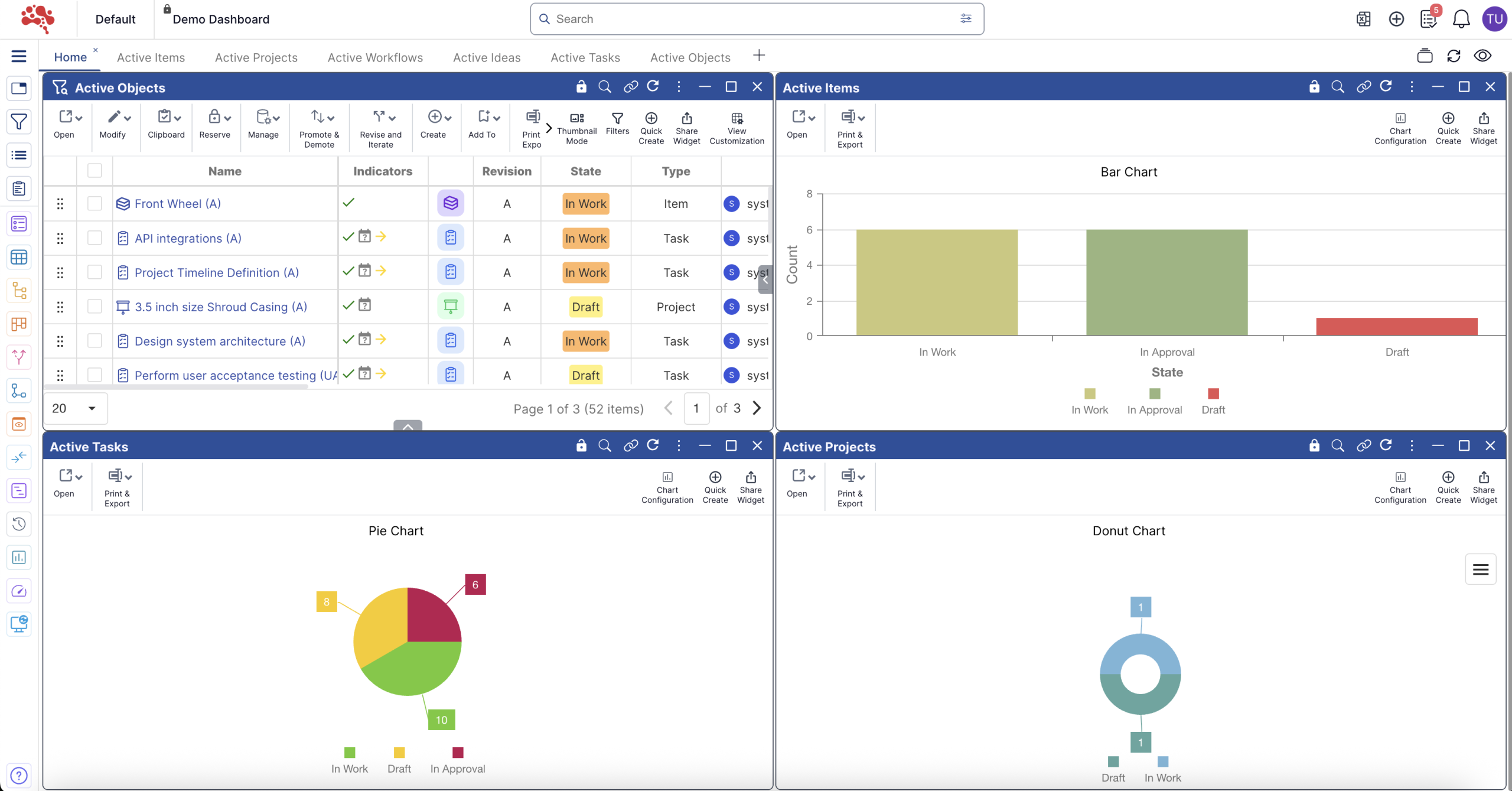
Task: Tick the select-all checkbox in table header
Action: 94,171
